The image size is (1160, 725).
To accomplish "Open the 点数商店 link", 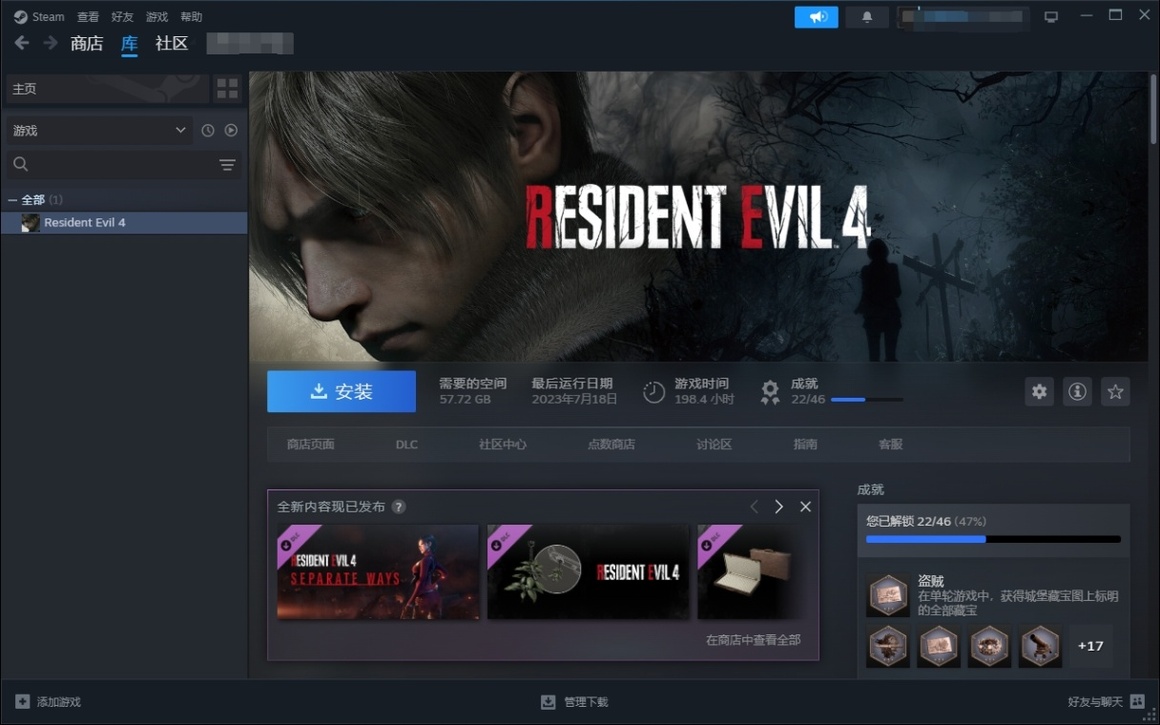I will (x=611, y=444).
